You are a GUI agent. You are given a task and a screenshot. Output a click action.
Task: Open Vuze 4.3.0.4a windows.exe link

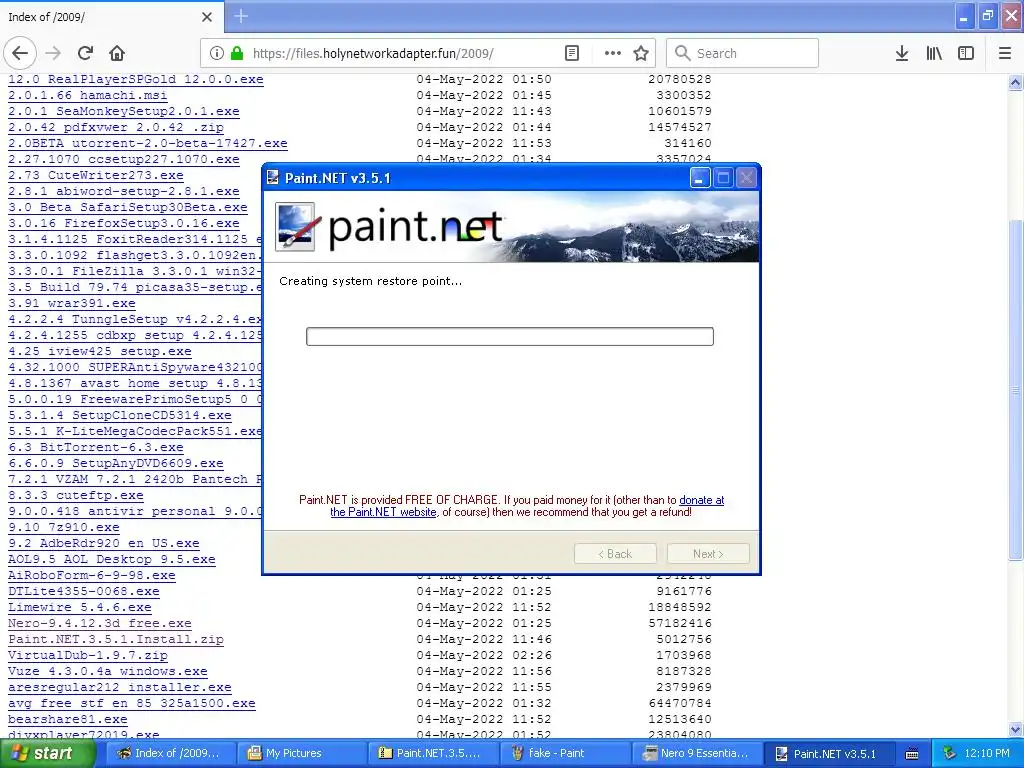(108, 671)
